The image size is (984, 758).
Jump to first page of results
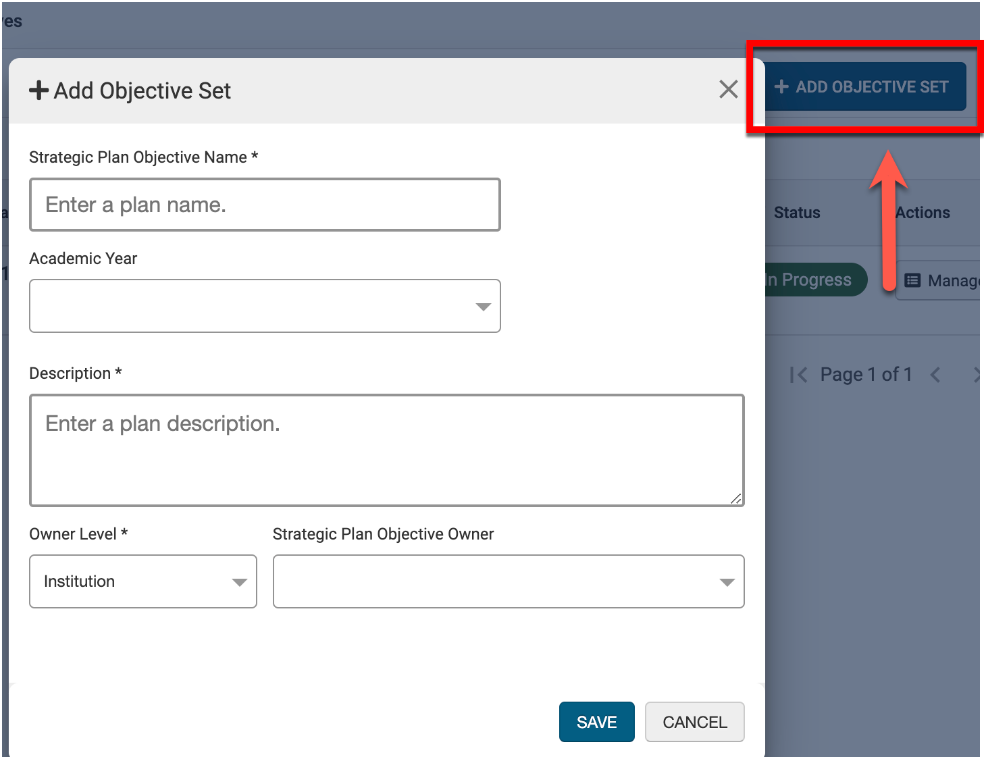[x=797, y=375]
